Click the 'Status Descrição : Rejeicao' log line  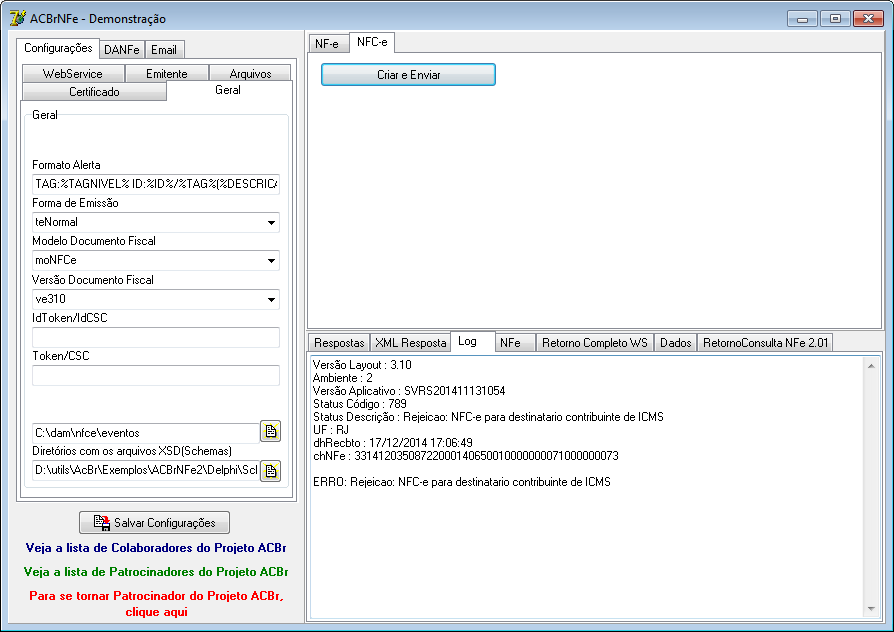(488, 417)
